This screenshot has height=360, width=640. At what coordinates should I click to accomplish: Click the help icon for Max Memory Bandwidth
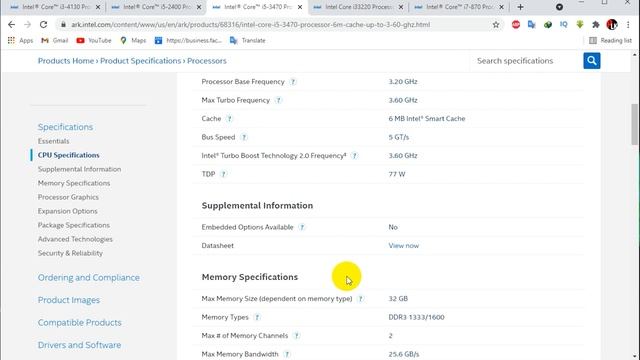point(287,354)
